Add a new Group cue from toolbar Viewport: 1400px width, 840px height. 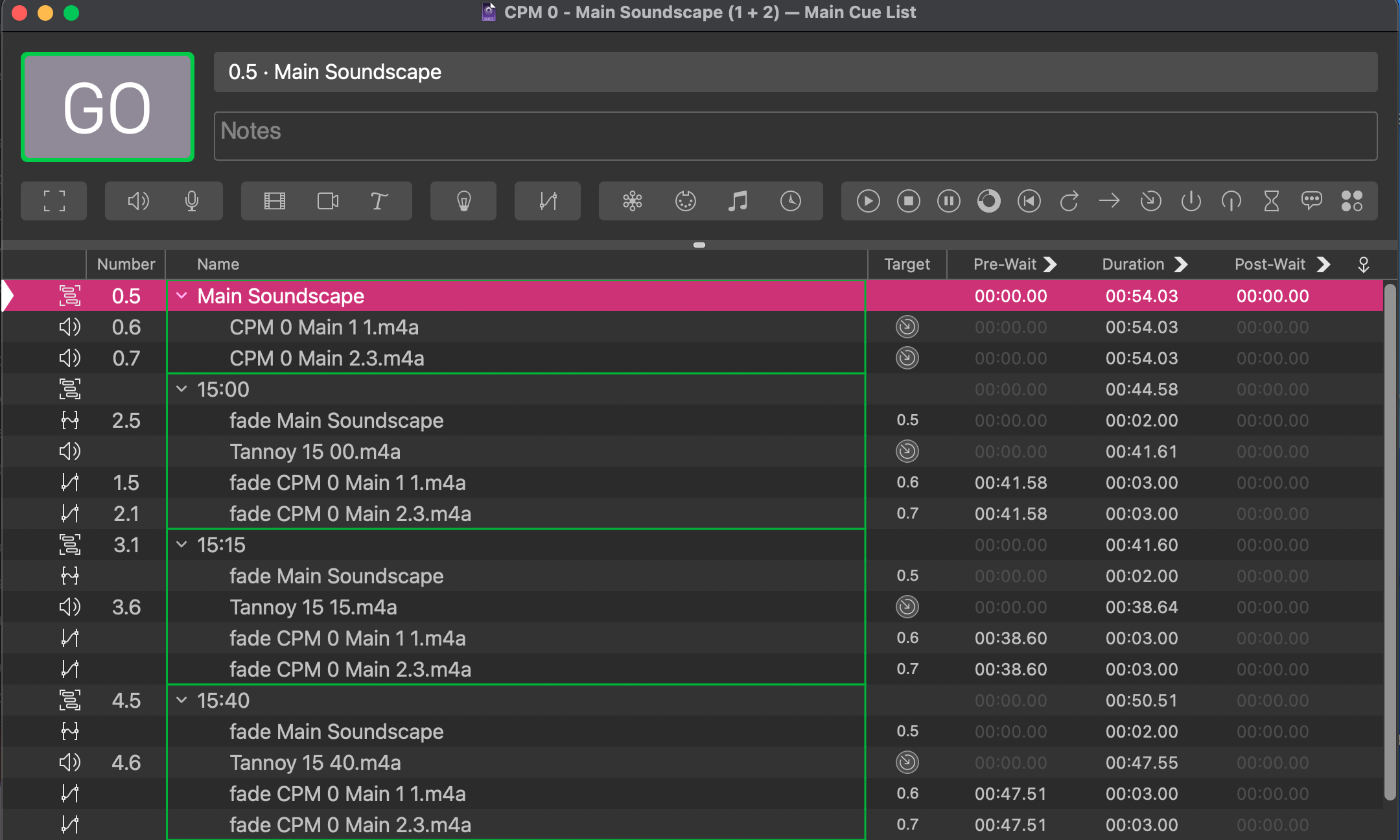pyautogui.click(x=54, y=201)
